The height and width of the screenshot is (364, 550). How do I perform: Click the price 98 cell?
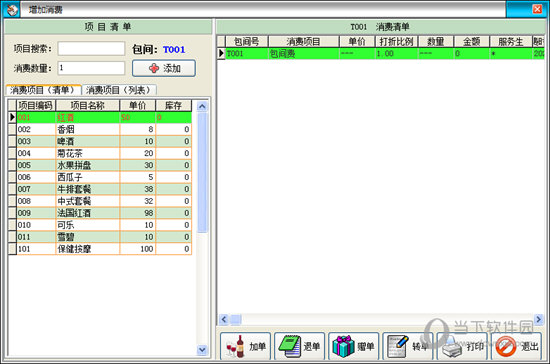[138, 213]
